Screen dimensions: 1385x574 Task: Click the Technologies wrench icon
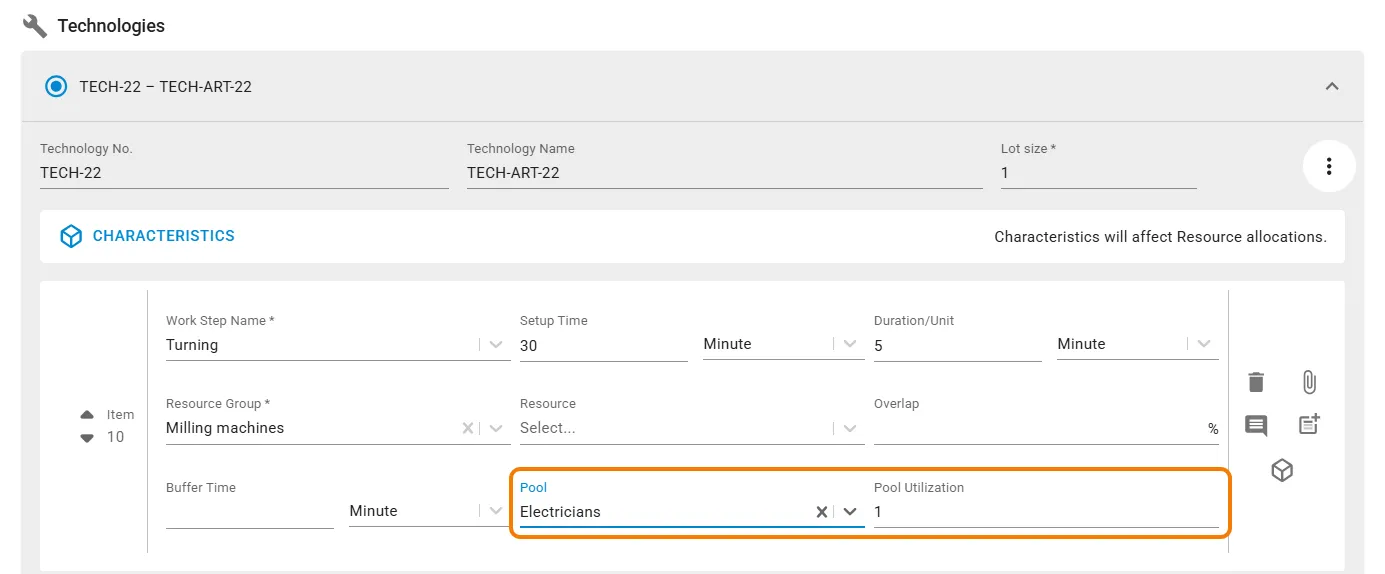pyautogui.click(x=35, y=25)
